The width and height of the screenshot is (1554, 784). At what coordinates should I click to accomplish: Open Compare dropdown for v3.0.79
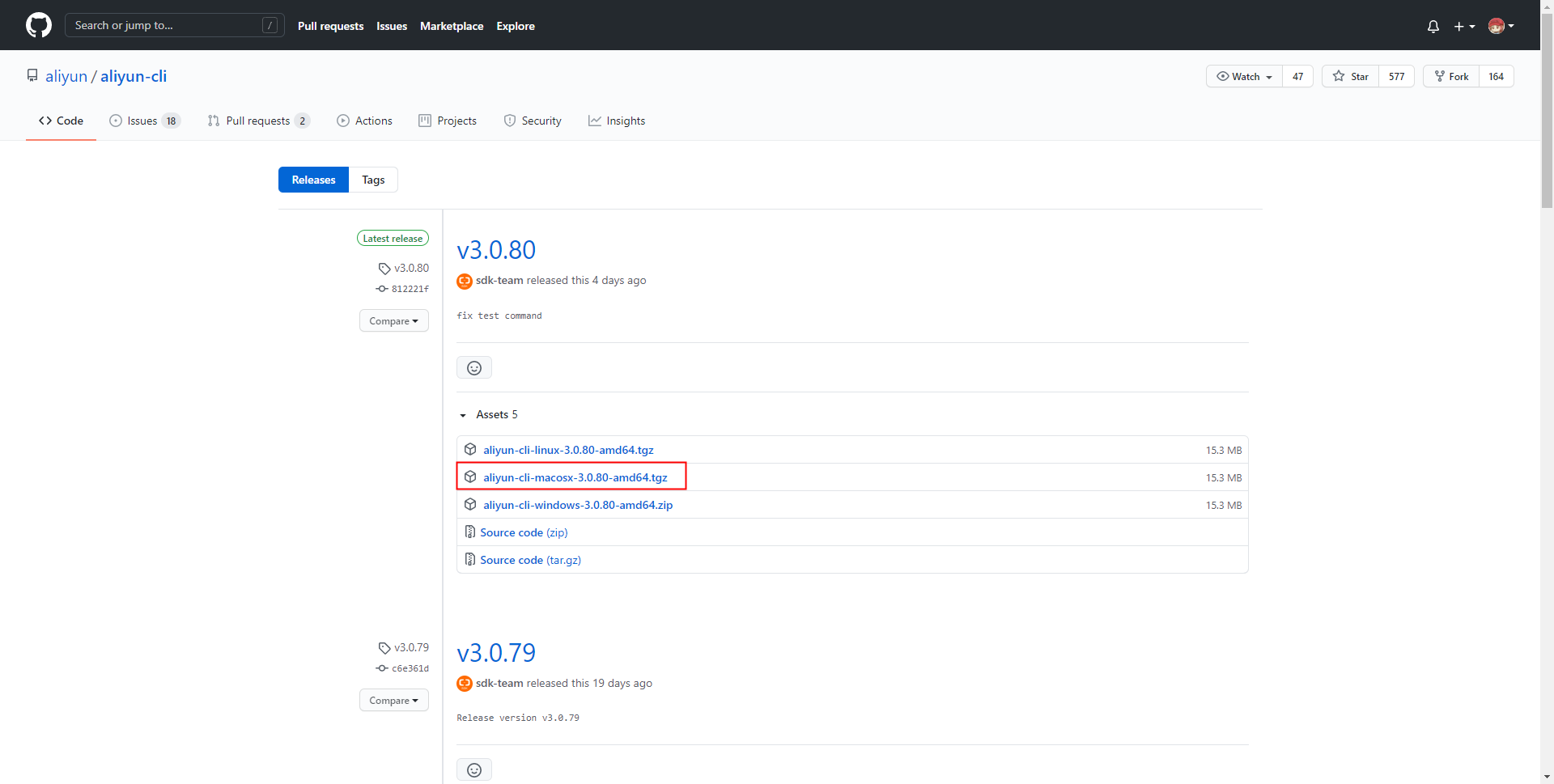394,700
